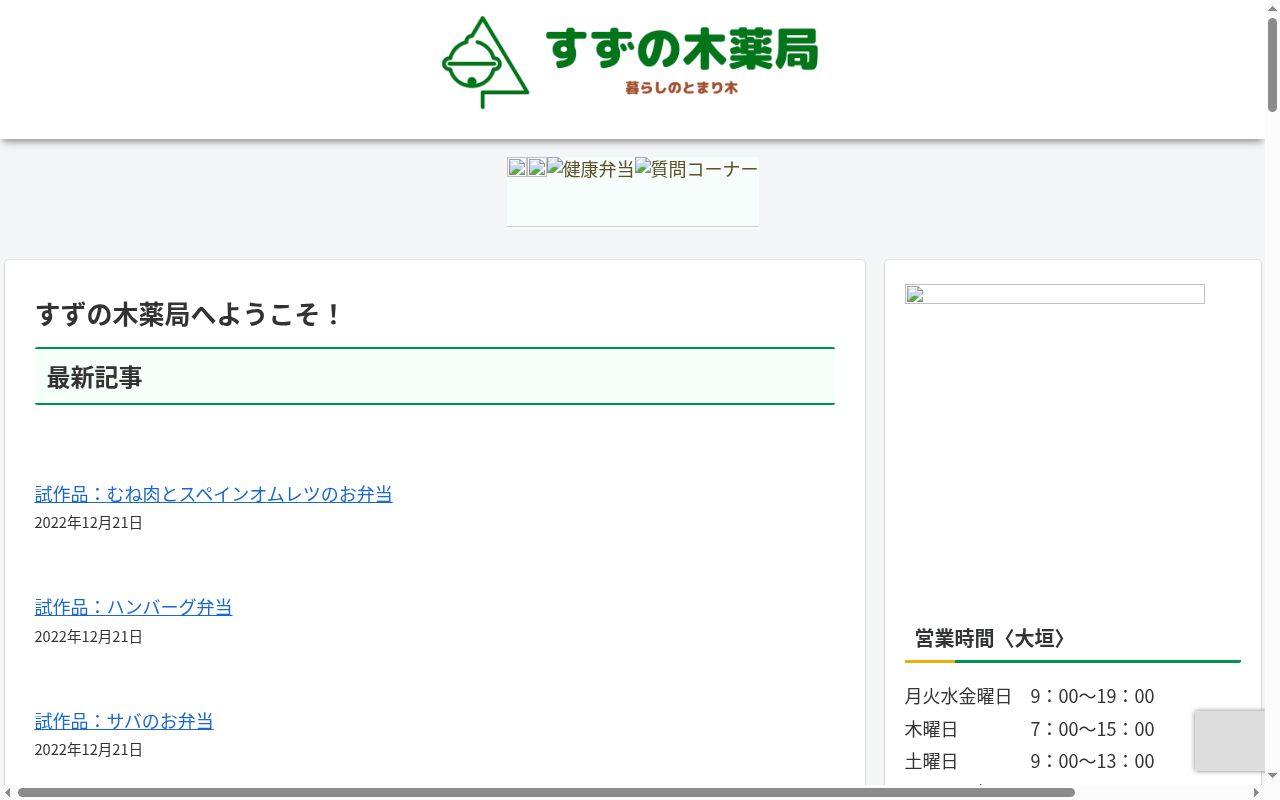
Task: Click the 木曜日 hours row
Action: tap(1030, 729)
